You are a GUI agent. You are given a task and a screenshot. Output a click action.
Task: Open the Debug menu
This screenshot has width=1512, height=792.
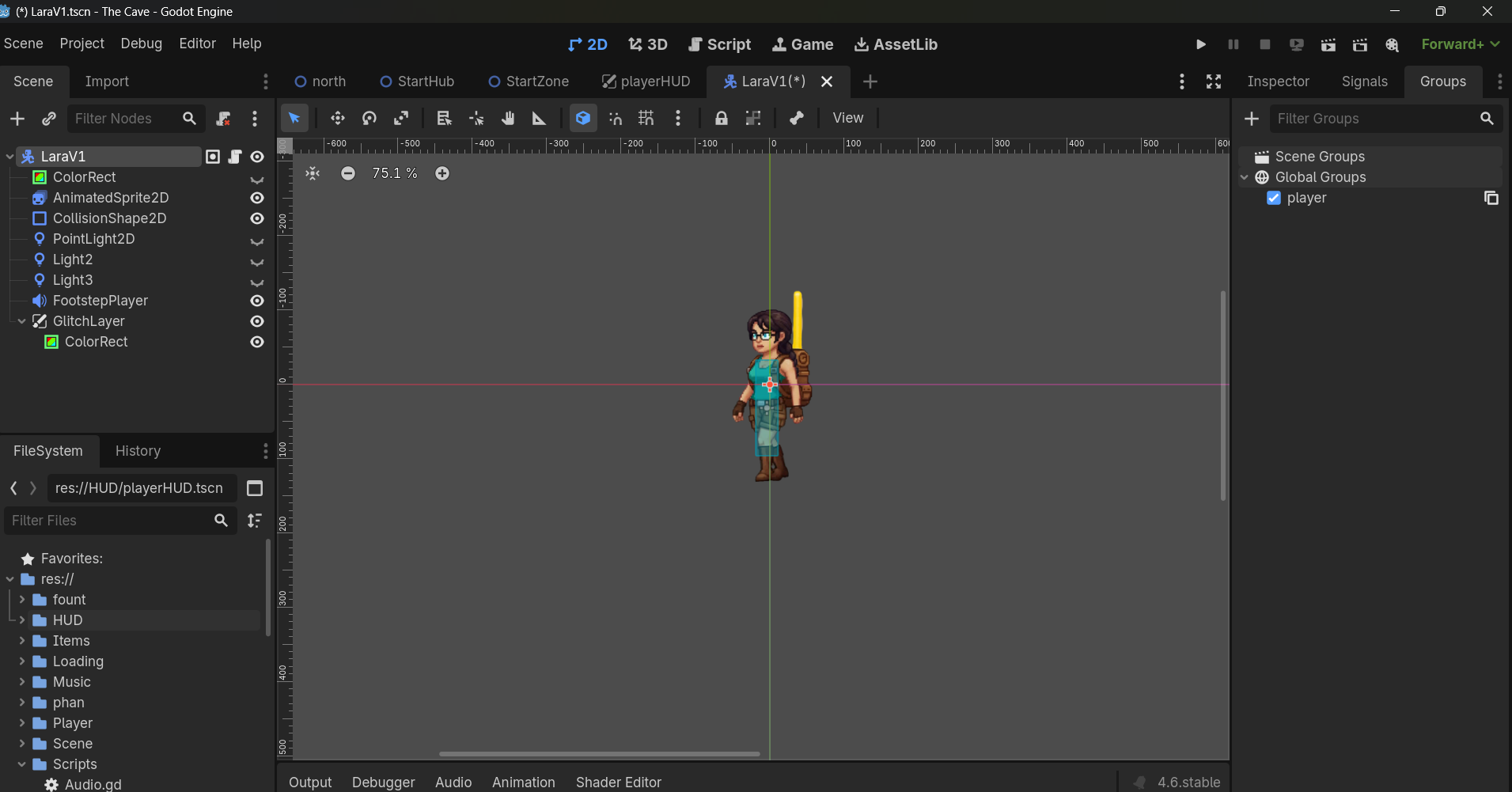pos(141,44)
